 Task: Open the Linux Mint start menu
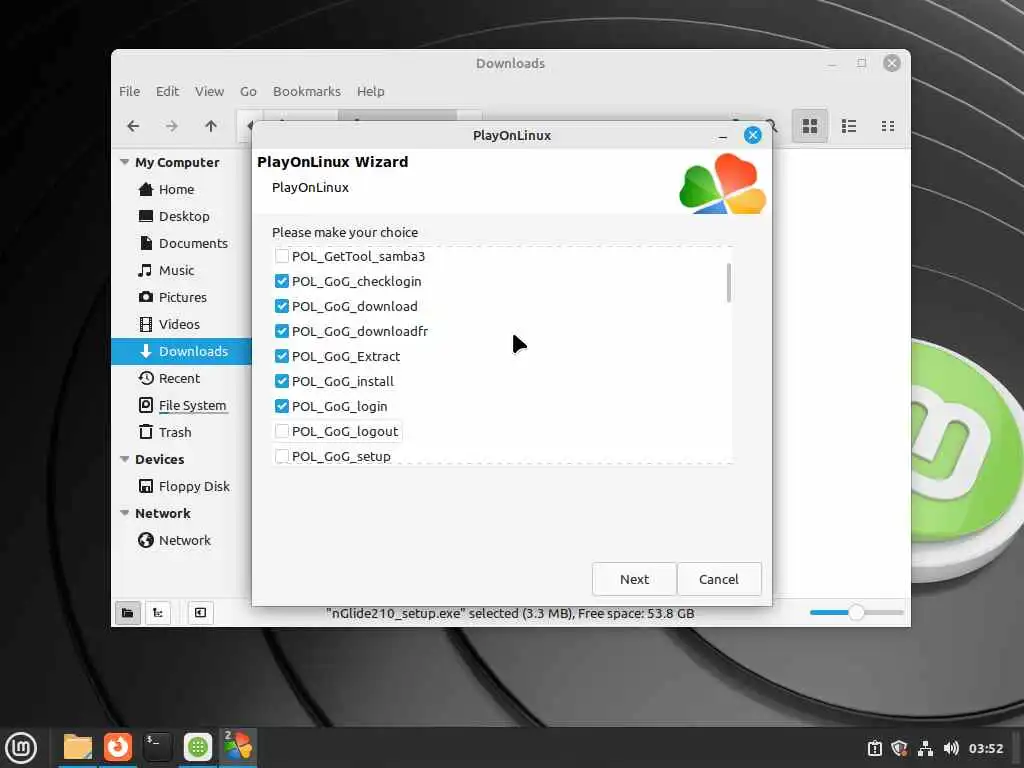click(x=21, y=748)
